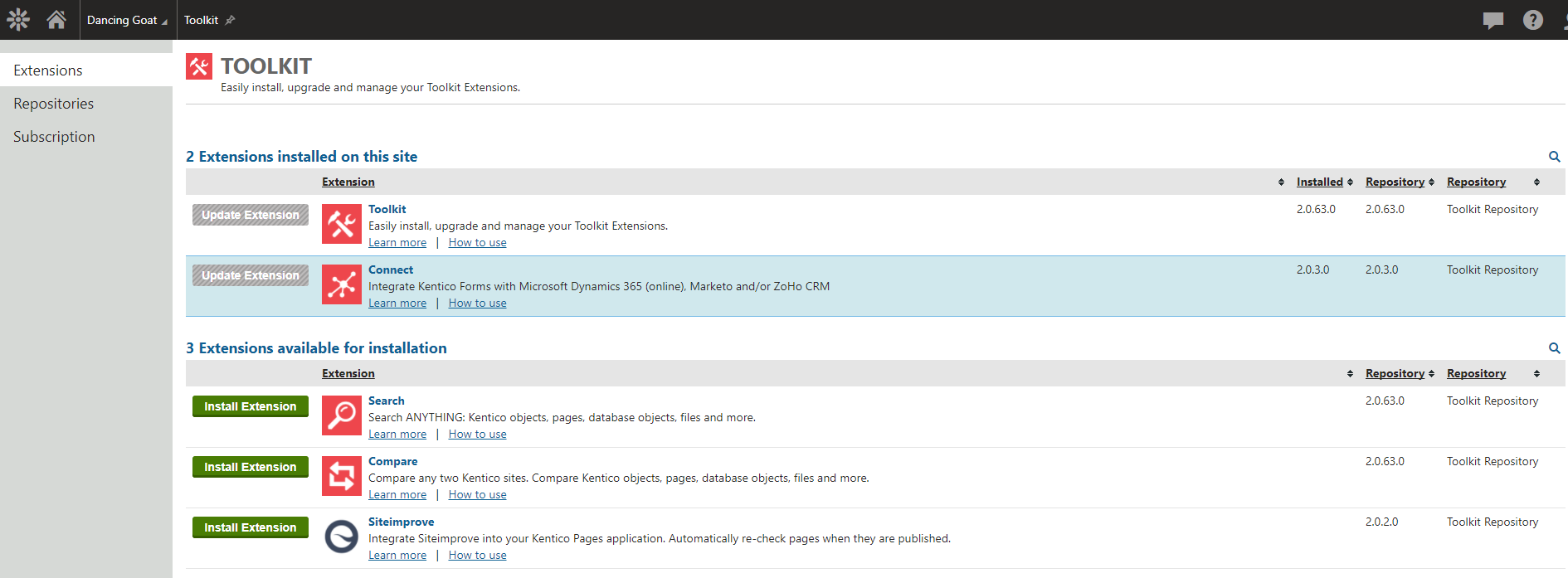
Task: Click Update Extension for Connect
Action: (251, 275)
